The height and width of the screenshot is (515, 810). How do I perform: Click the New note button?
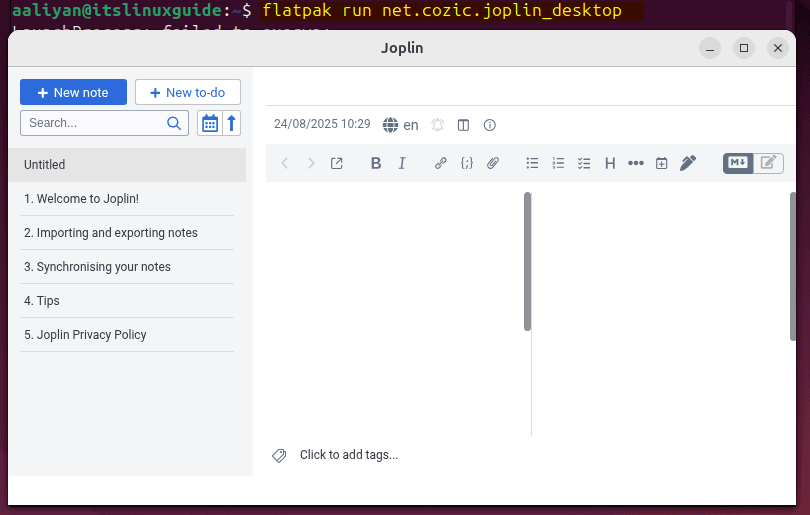[x=73, y=92]
